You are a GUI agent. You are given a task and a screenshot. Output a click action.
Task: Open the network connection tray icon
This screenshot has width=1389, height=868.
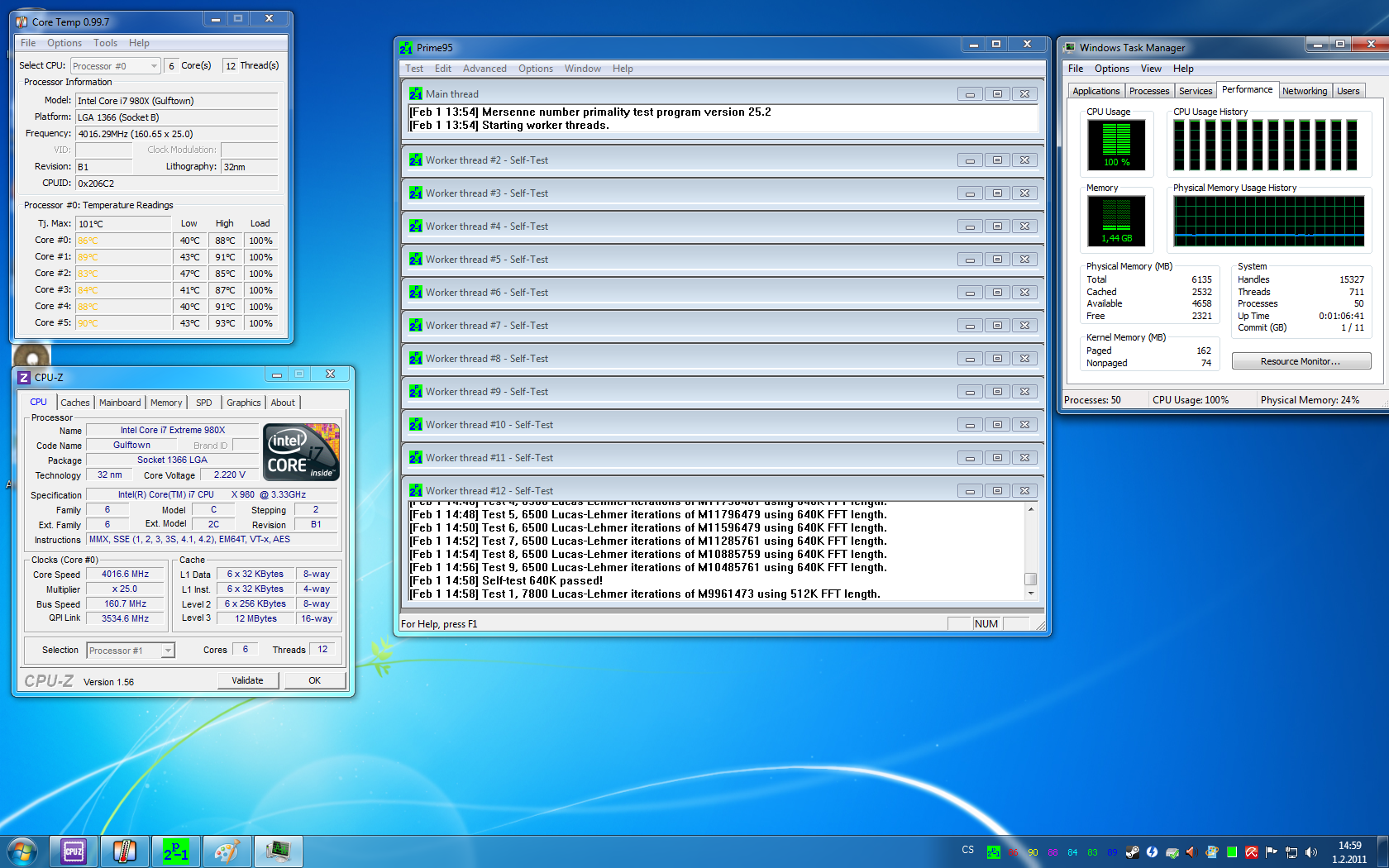click(1291, 852)
